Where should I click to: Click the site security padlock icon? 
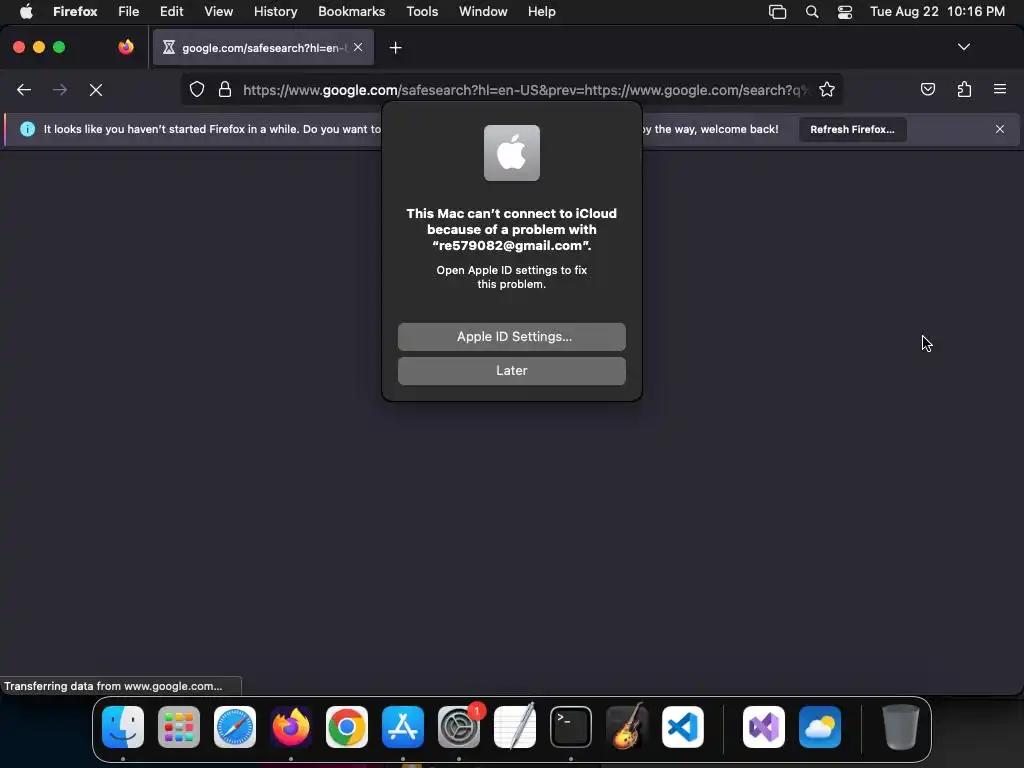[x=225, y=89]
